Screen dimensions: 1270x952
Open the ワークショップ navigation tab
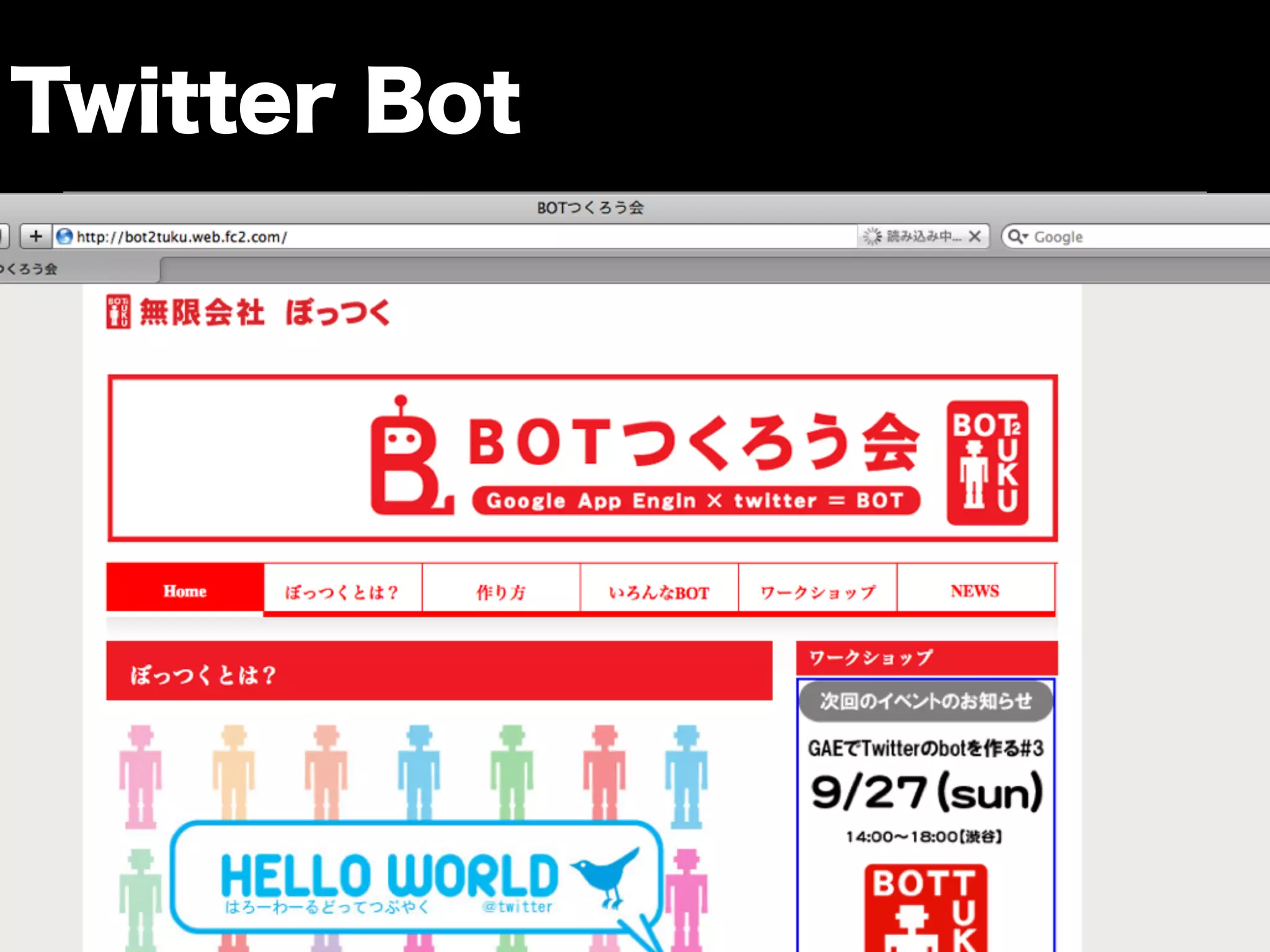coord(817,591)
